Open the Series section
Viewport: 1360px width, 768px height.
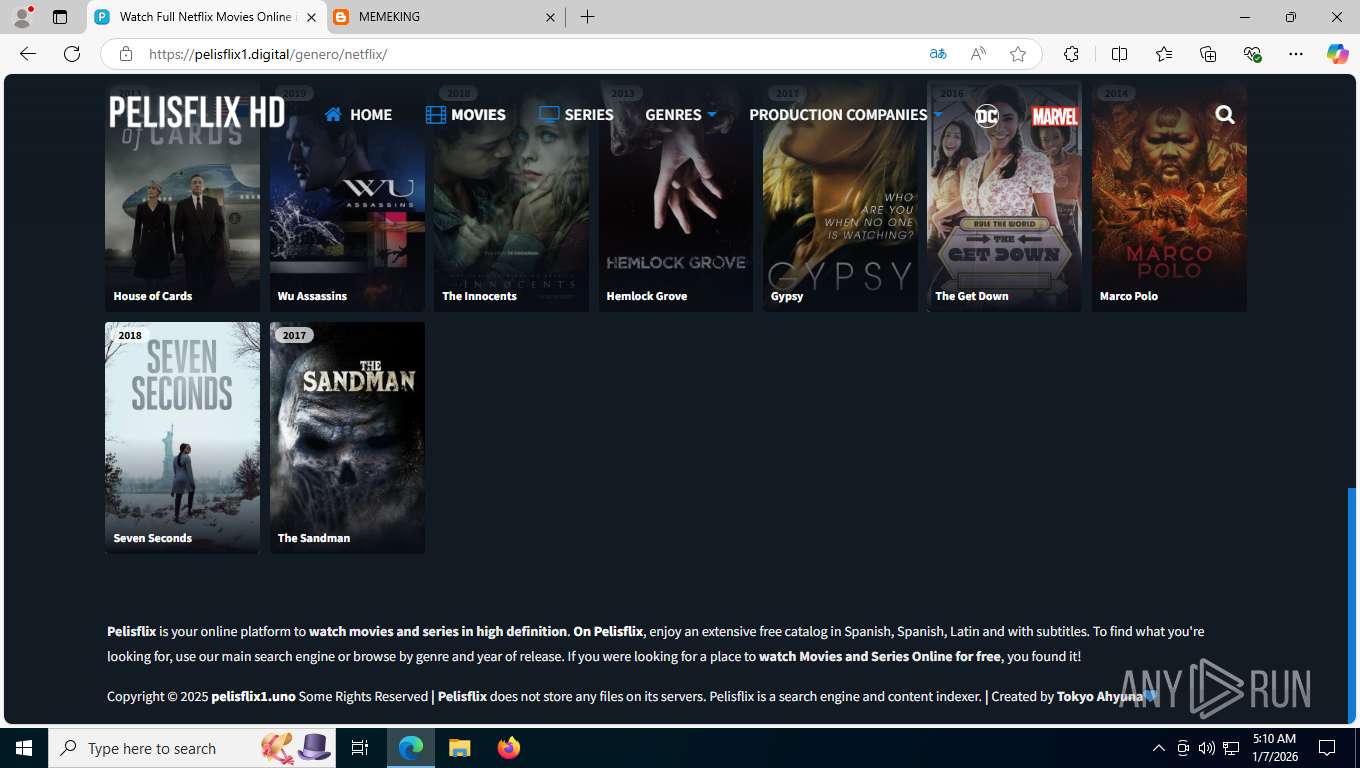[576, 115]
